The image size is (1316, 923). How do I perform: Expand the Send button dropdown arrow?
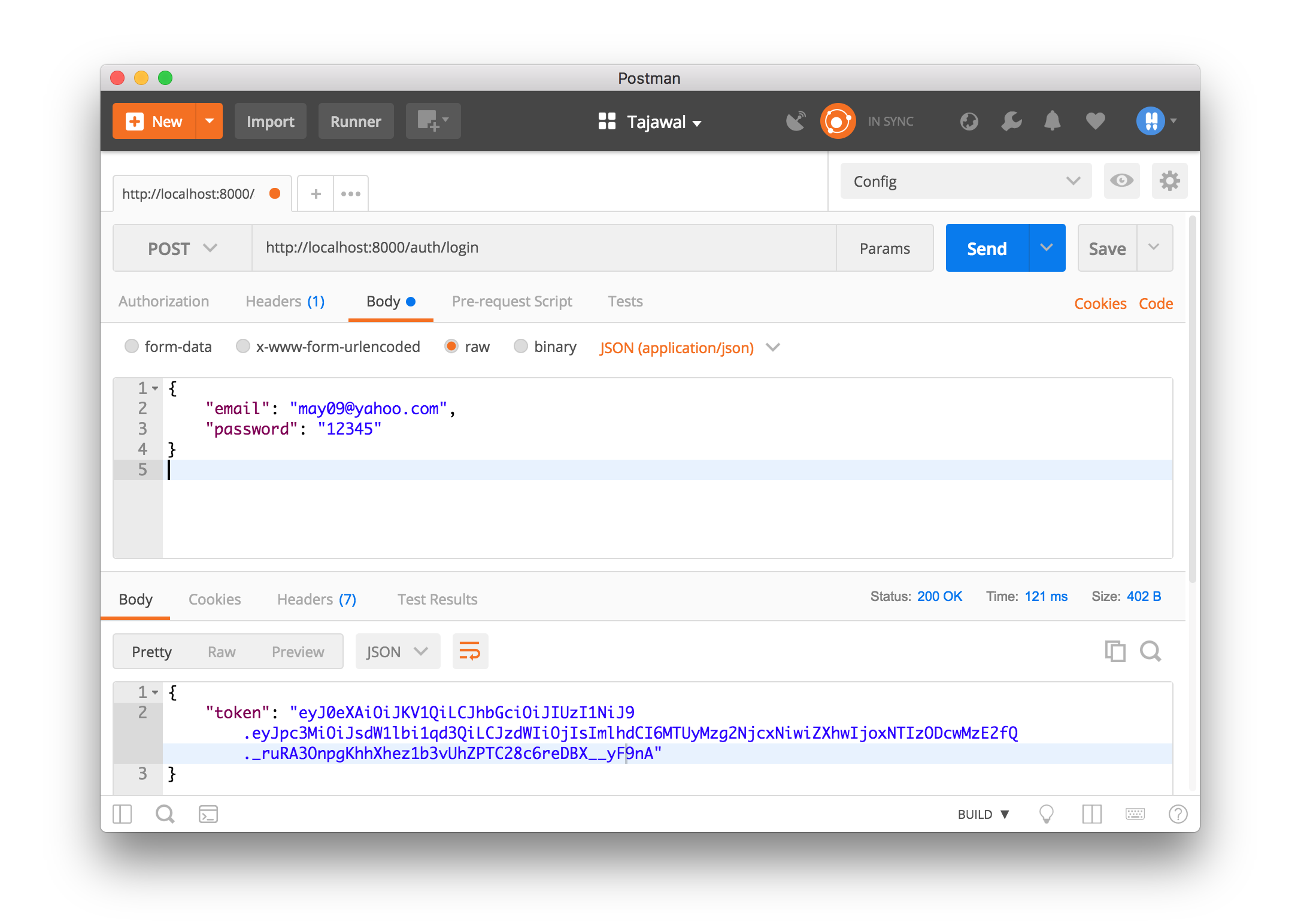pos(1047,248)
